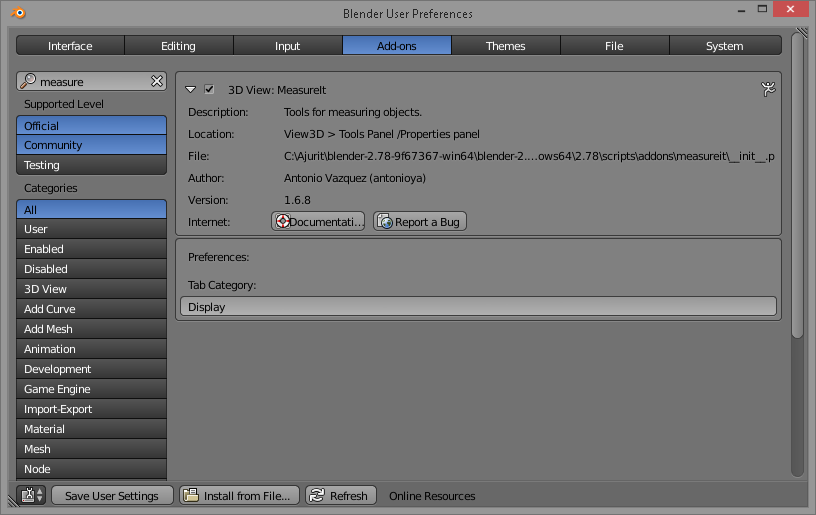Click Save User Settings
This screenshot has height=515, width=816.
pyautogui.click(x=112, y=495)
